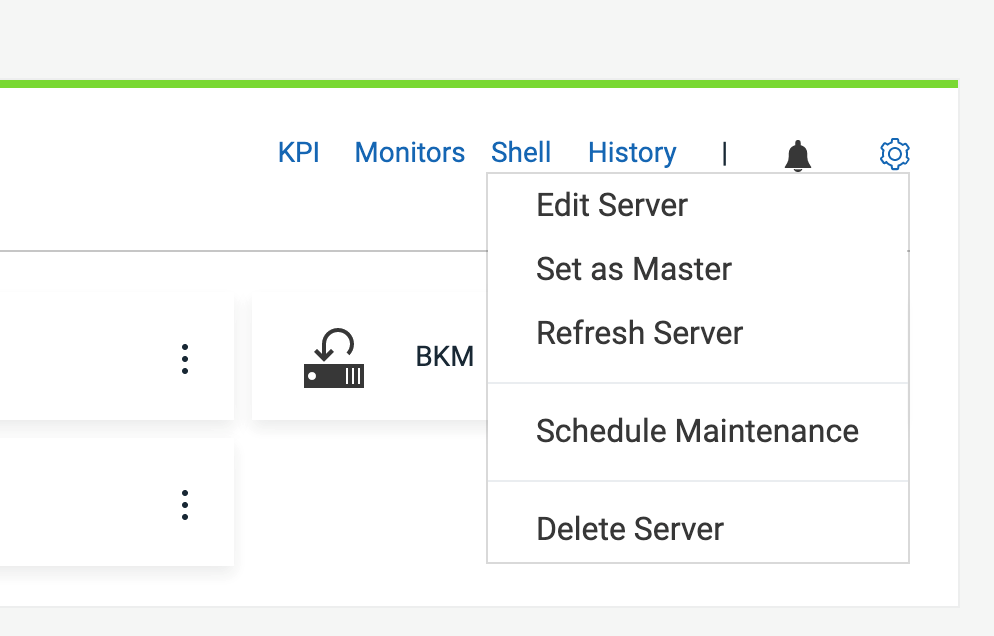Choose Set as Master option
Image resolution: width=994 pixels, height=636 pixels.
pos(634,270)
